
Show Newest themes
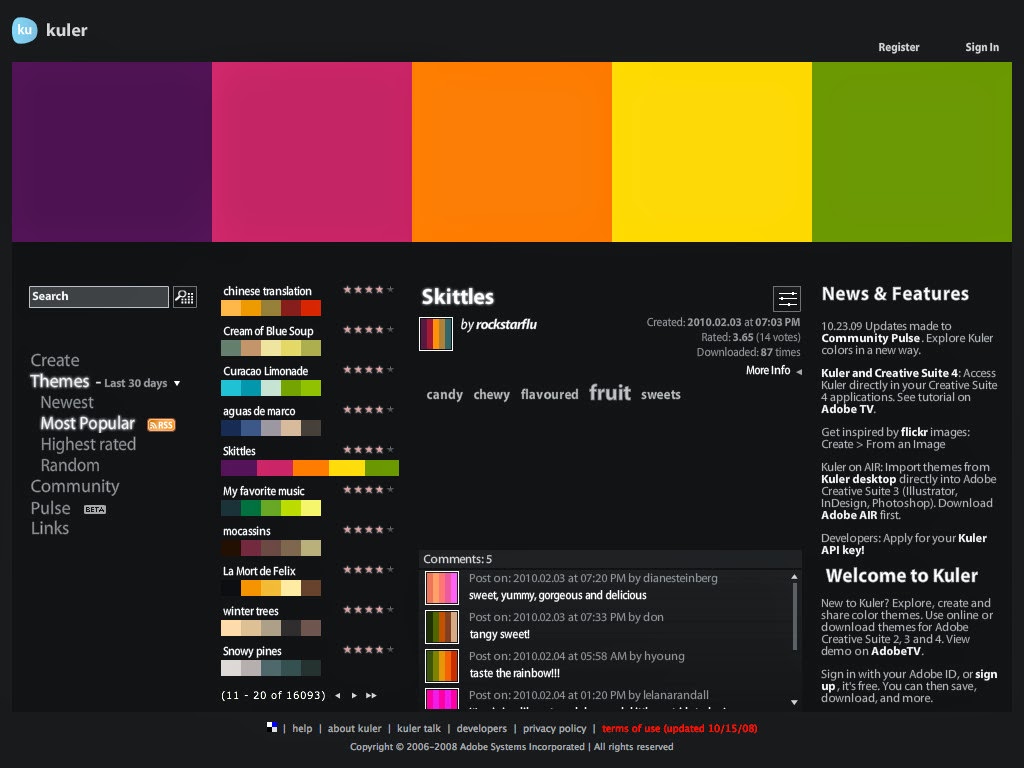(67, 402)
